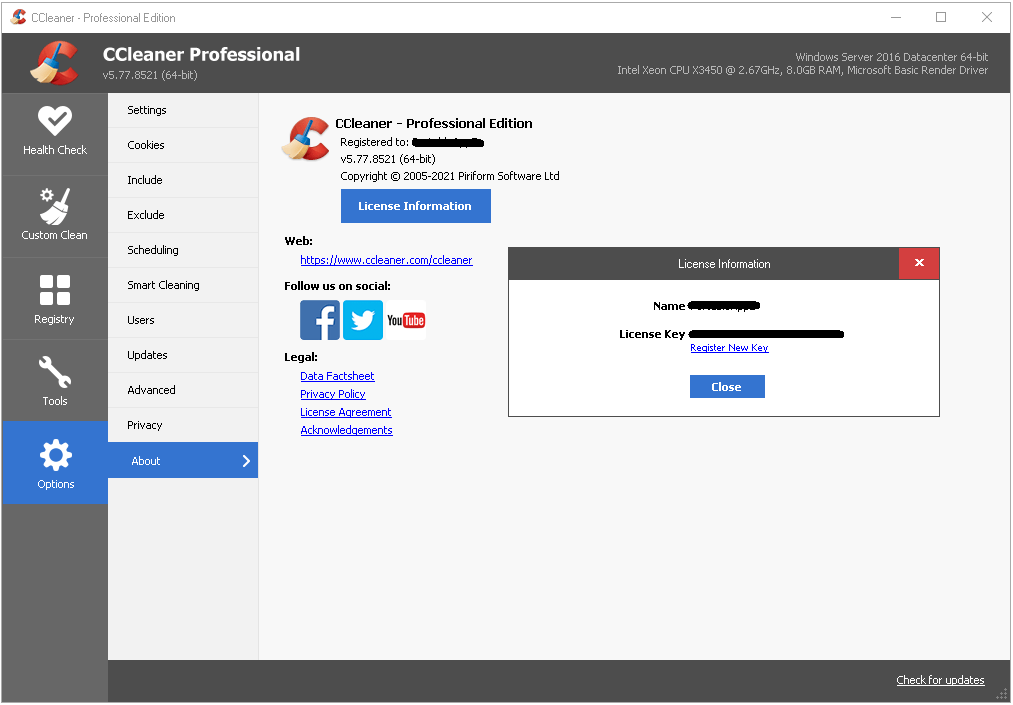Select the Tools section
1013x705 pixels.
click(x=54, y=380)
